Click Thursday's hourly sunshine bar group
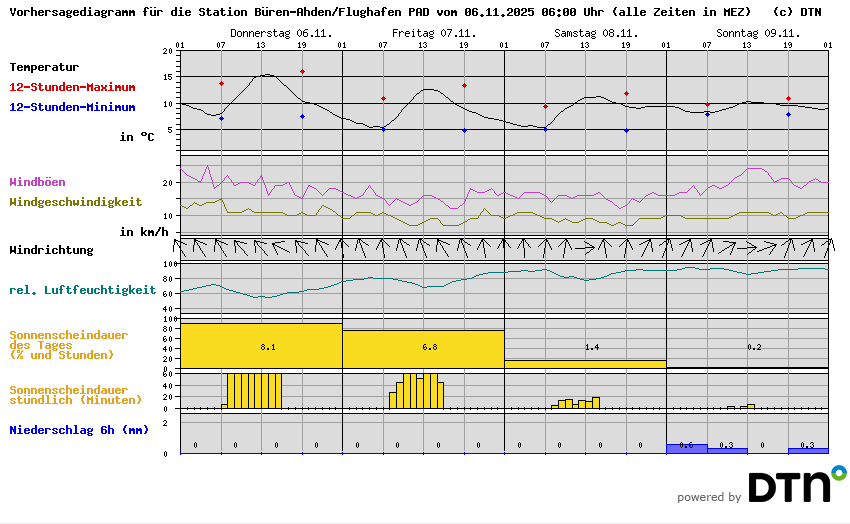850x524 pixels. (252, 391)
